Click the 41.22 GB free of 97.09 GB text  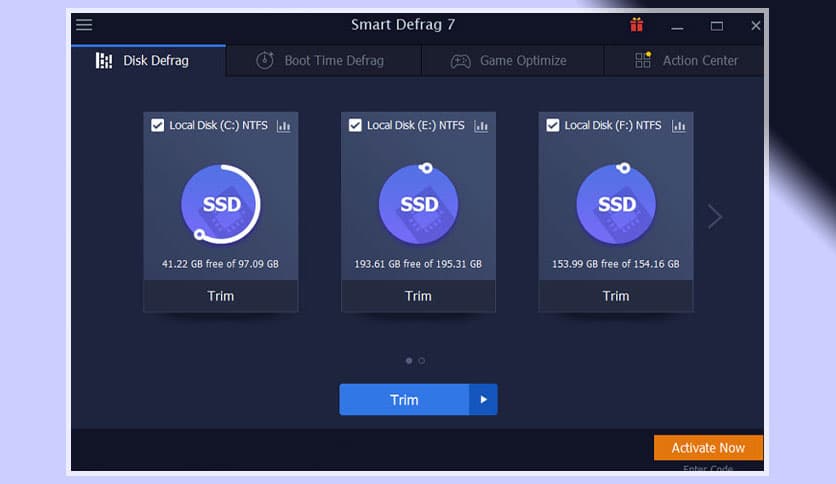tap(220, 264)
